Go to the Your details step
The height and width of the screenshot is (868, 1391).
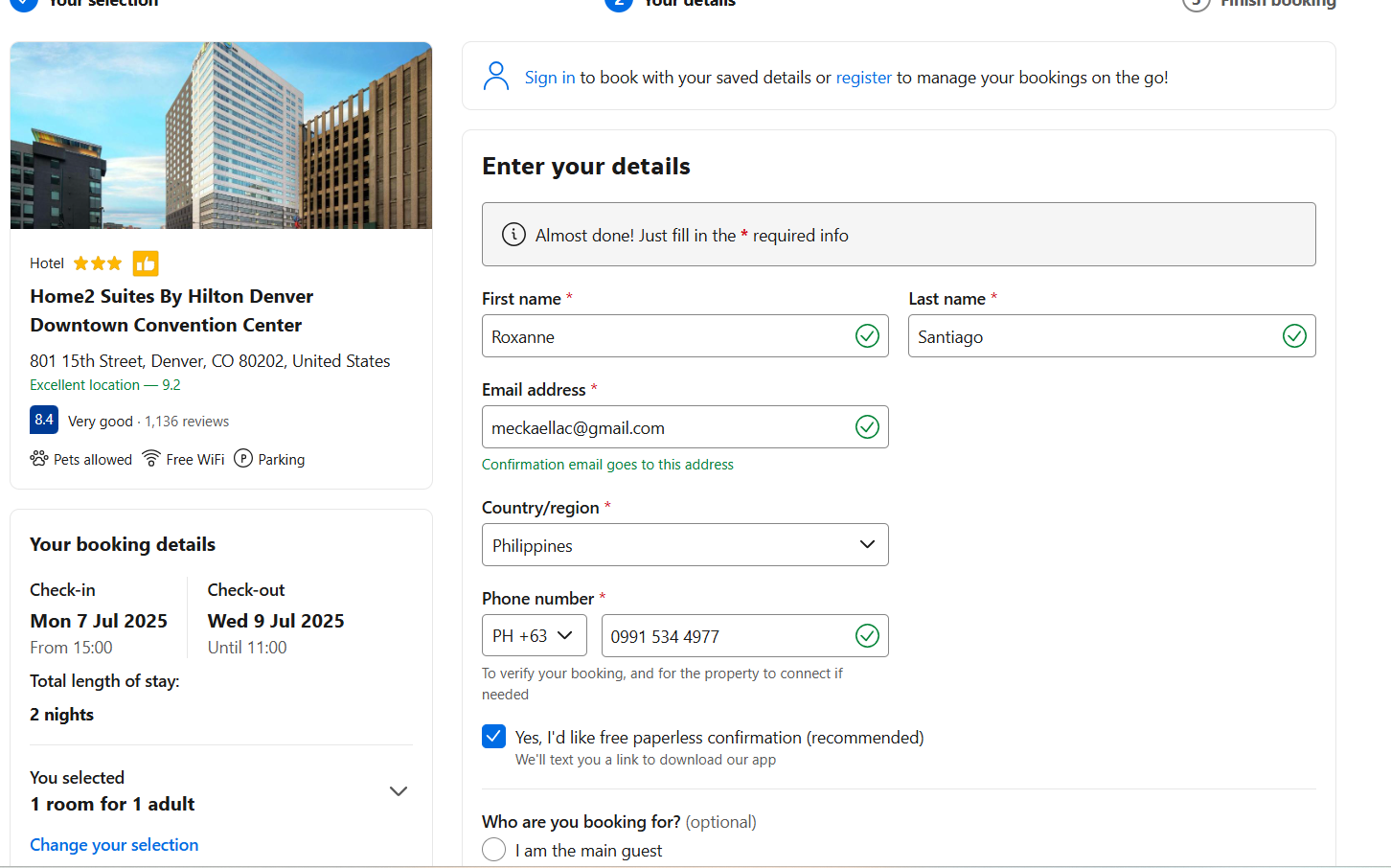click(688, 3)
